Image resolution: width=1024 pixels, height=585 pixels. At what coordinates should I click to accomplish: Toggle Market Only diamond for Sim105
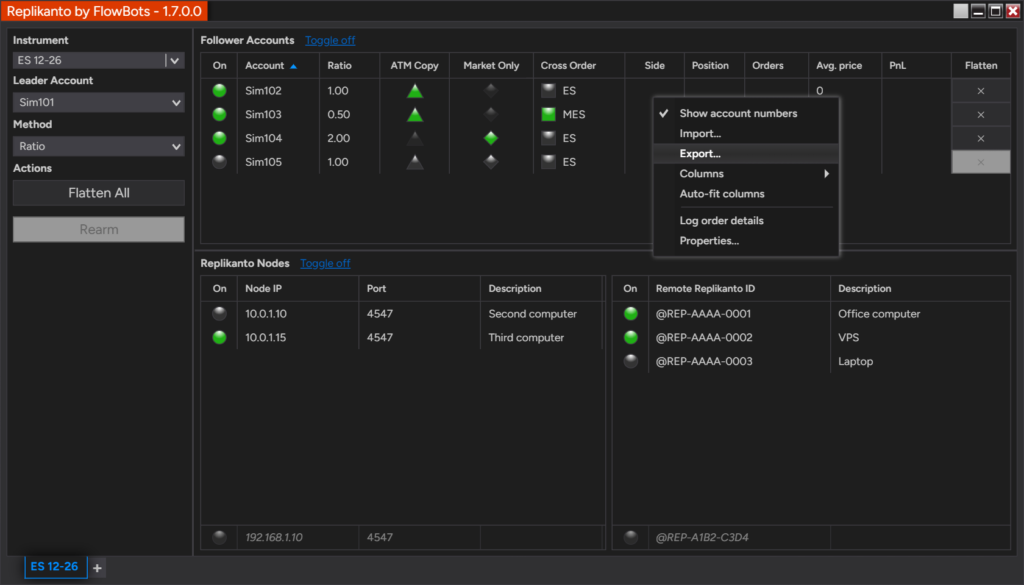pyautogui.click(x=490, y=162)
